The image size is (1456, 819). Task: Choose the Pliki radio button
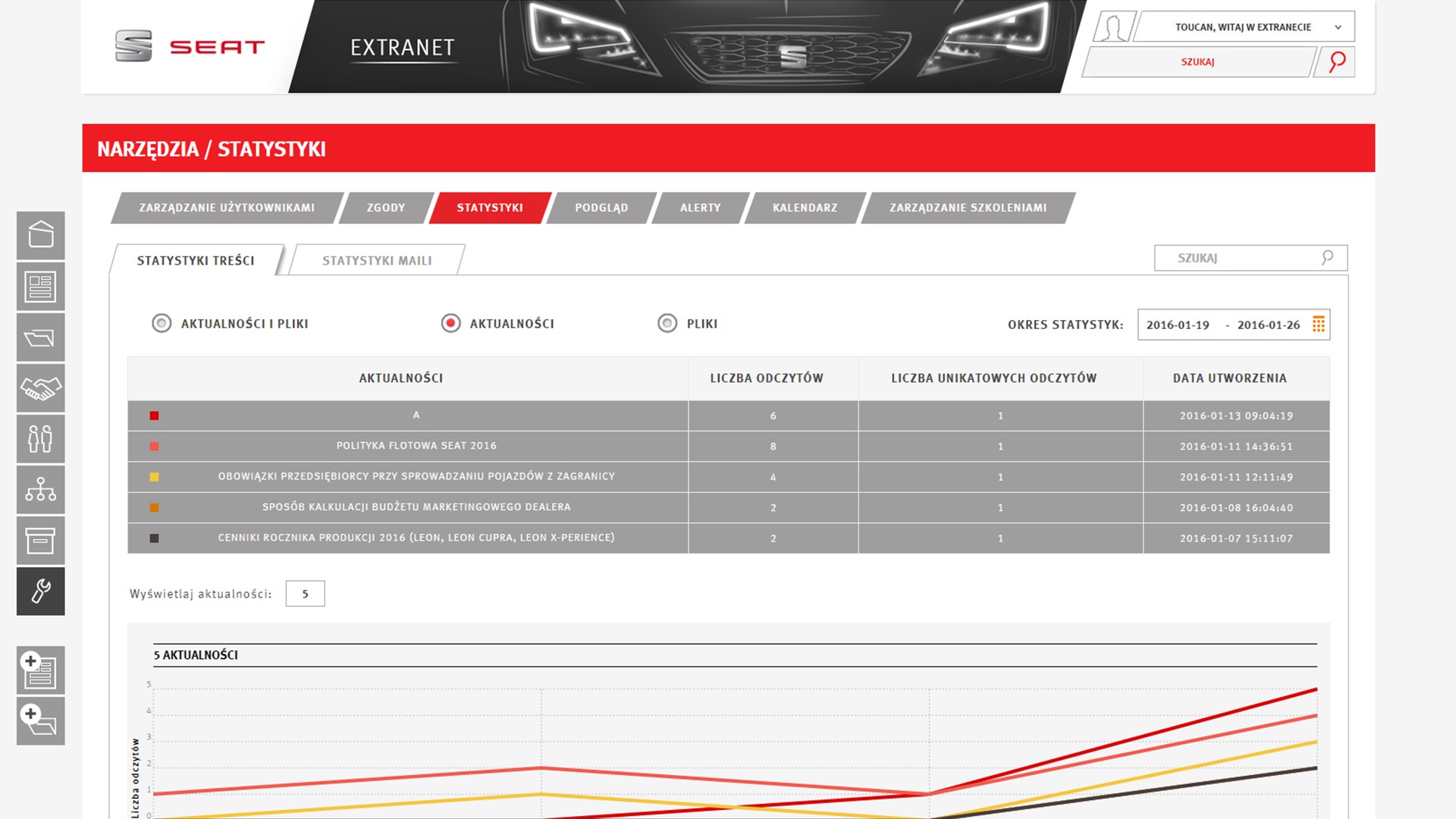[x=667, y=324]
